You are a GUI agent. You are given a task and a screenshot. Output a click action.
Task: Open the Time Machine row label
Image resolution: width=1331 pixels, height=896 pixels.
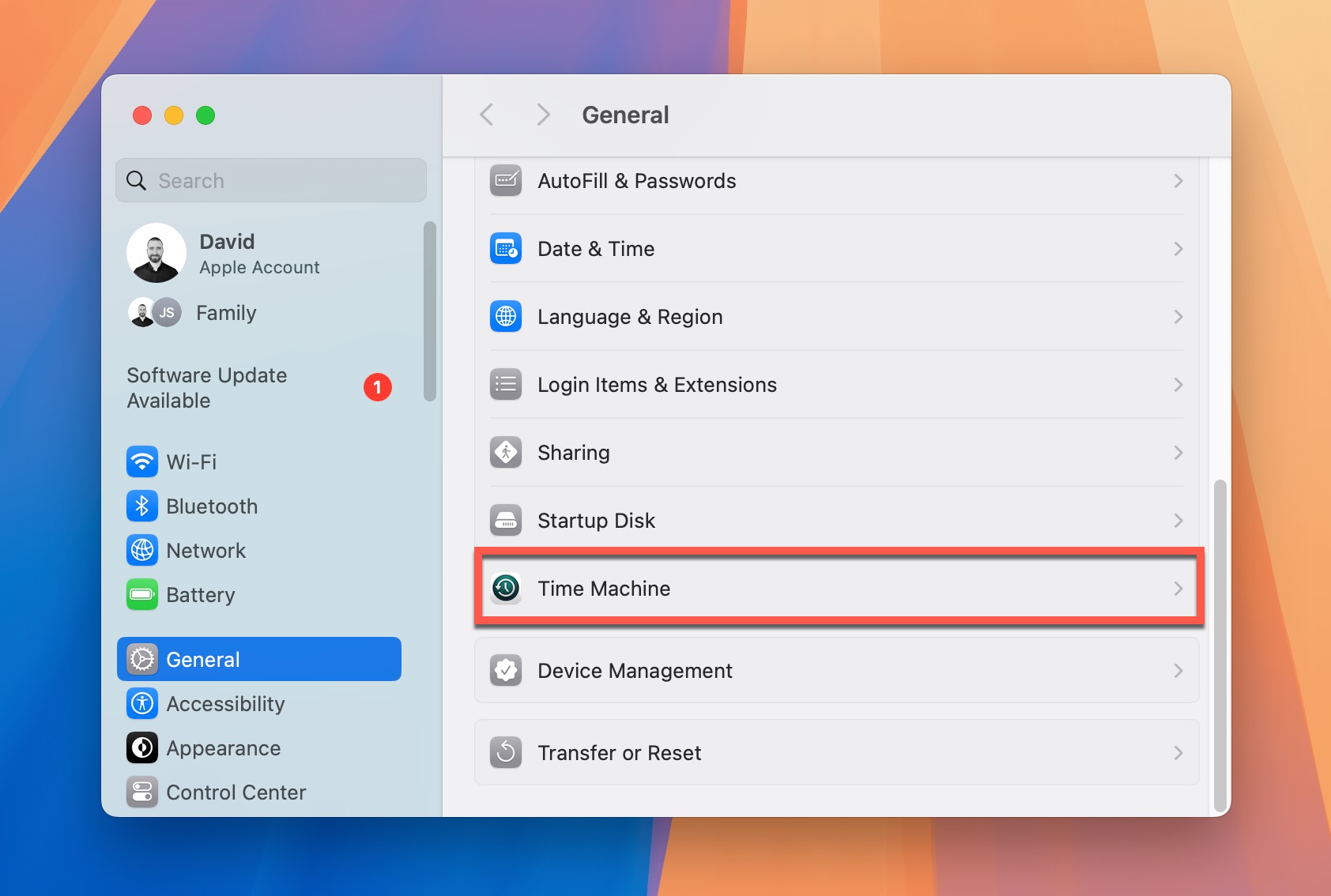coord(604,589)
